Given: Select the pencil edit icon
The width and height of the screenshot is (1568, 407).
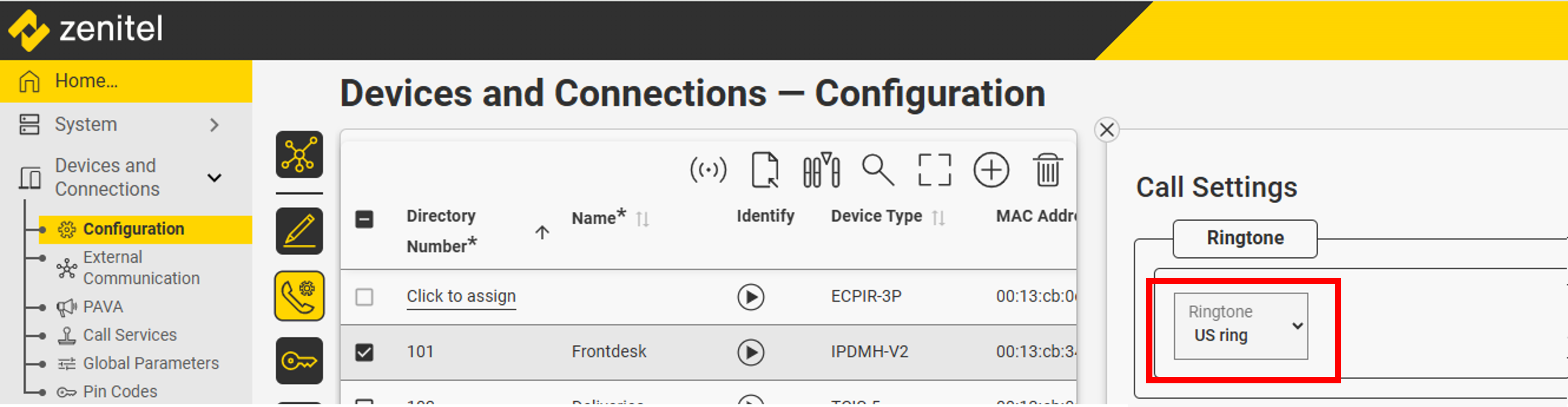Looking at the screenshot, I should pyautogui.click(x=299, y=231).
